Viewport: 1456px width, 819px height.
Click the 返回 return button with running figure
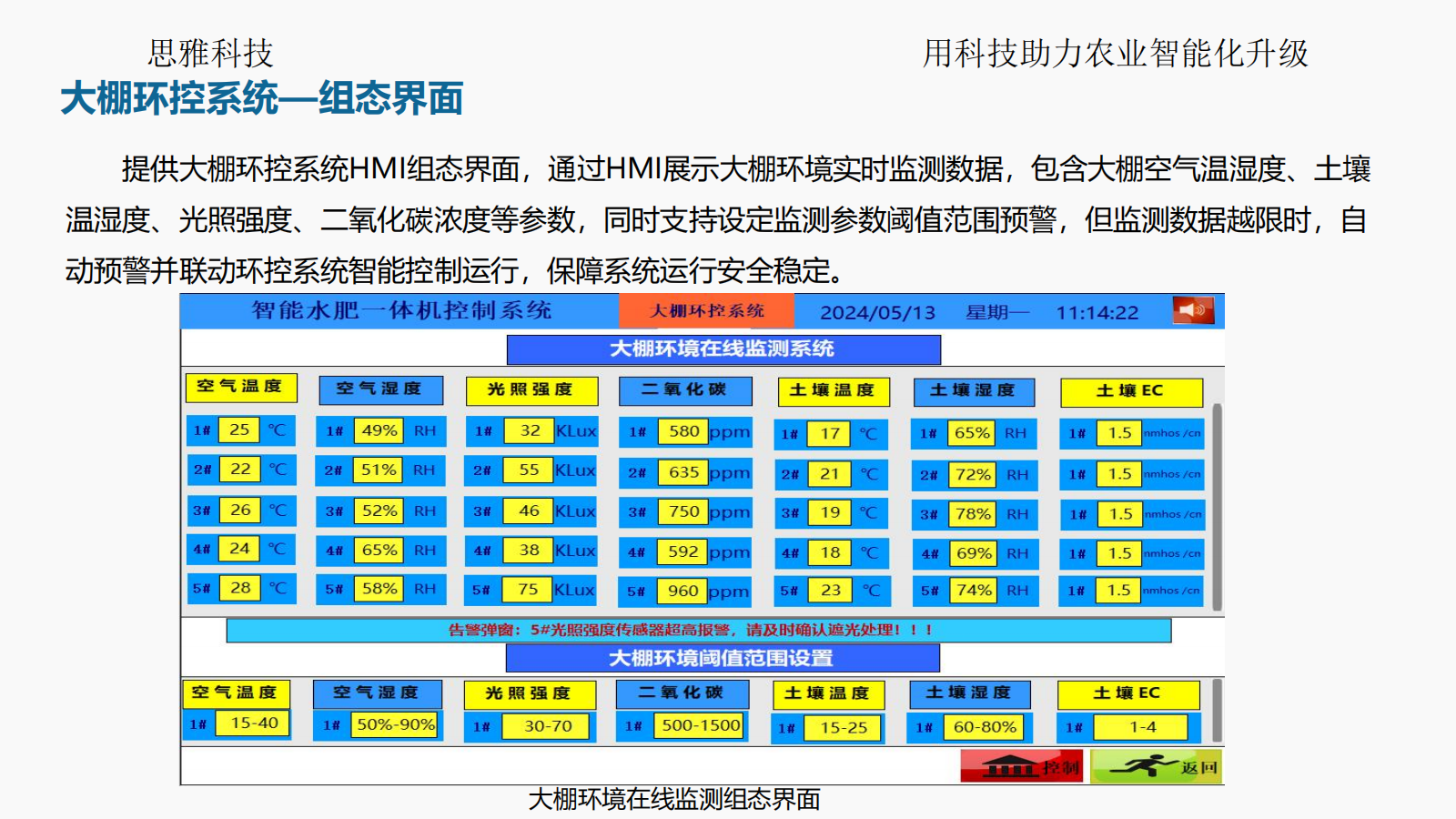(x=1157, y=766)
